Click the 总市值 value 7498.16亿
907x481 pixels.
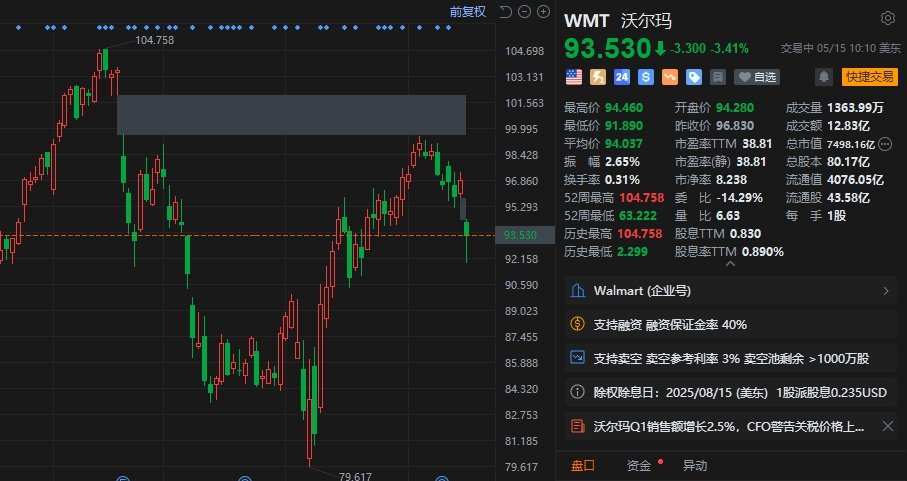[x=851, y=144]
